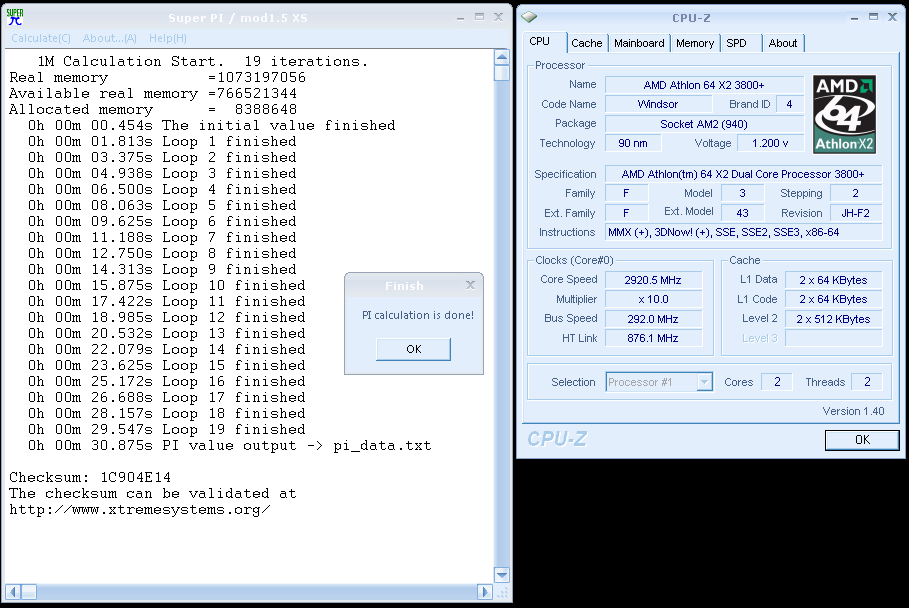The height and width of the screenshot is (608, 909).
Task: Click the Package field Socket AM2 (940)
Action: [704, 124]
